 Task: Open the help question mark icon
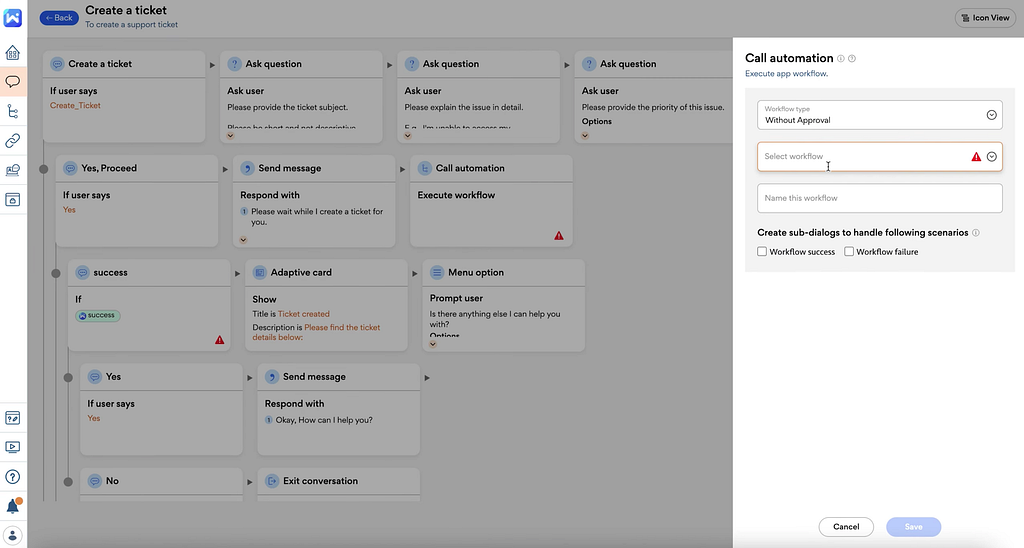pos(12,477)
